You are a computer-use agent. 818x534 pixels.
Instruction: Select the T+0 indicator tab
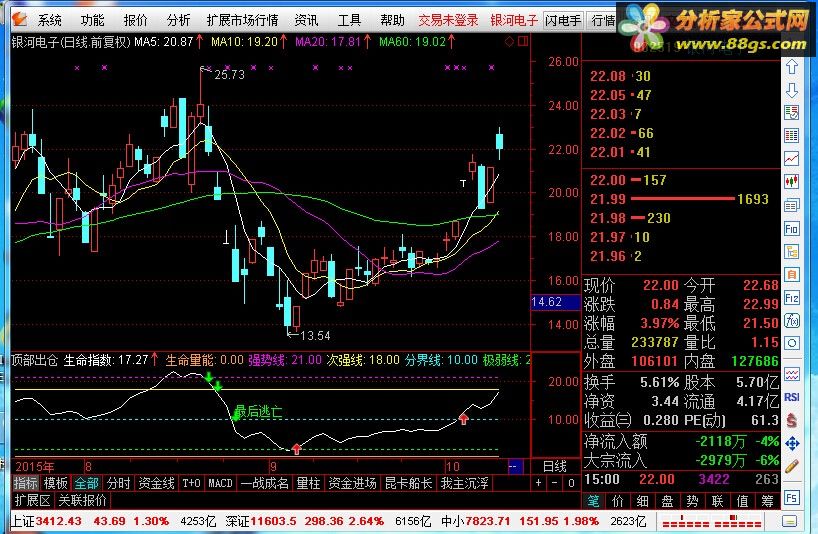point(191,483)
